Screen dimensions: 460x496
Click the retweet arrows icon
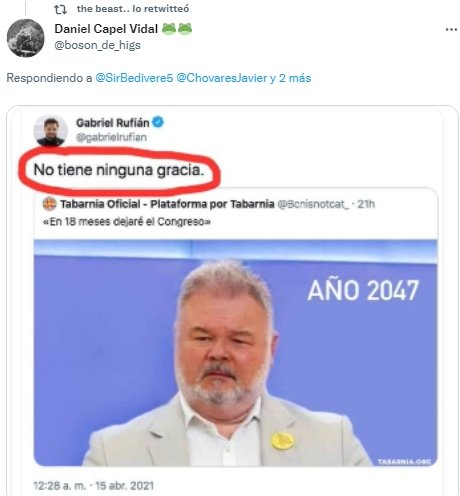coord(60,9)
